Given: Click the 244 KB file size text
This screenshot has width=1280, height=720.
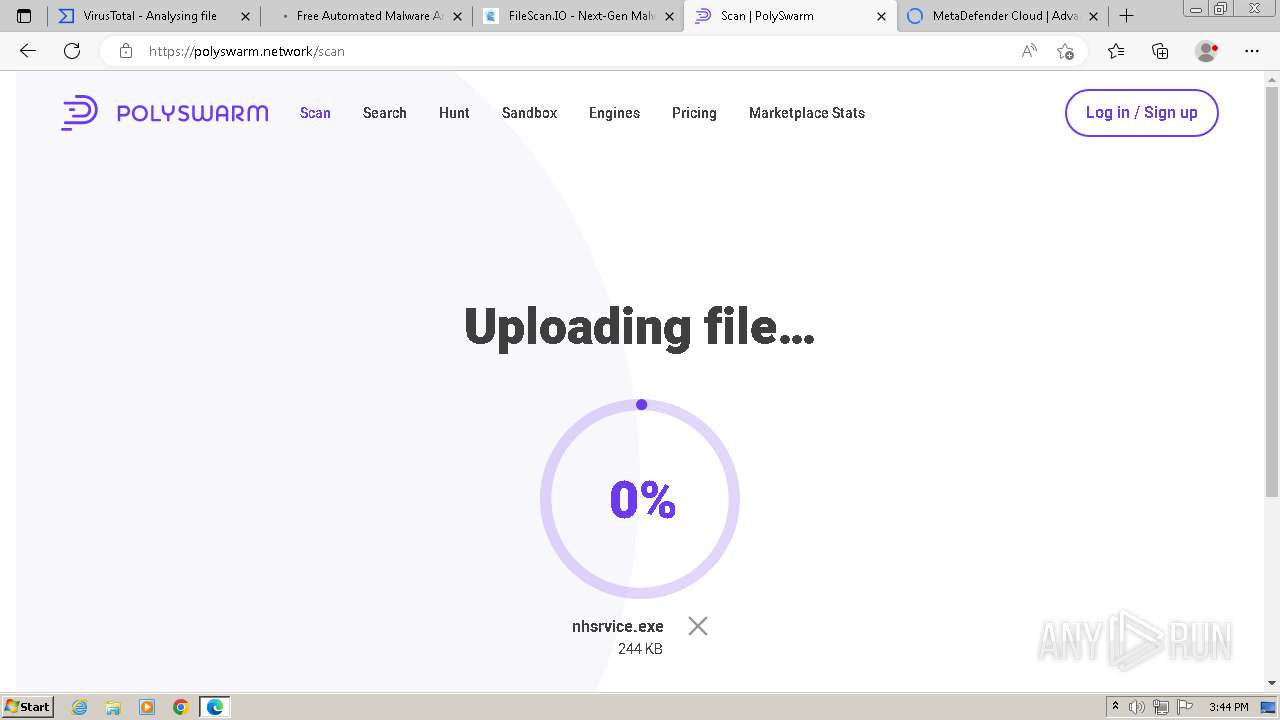Looking at the screenshot, I should click(x=640, y=649).
